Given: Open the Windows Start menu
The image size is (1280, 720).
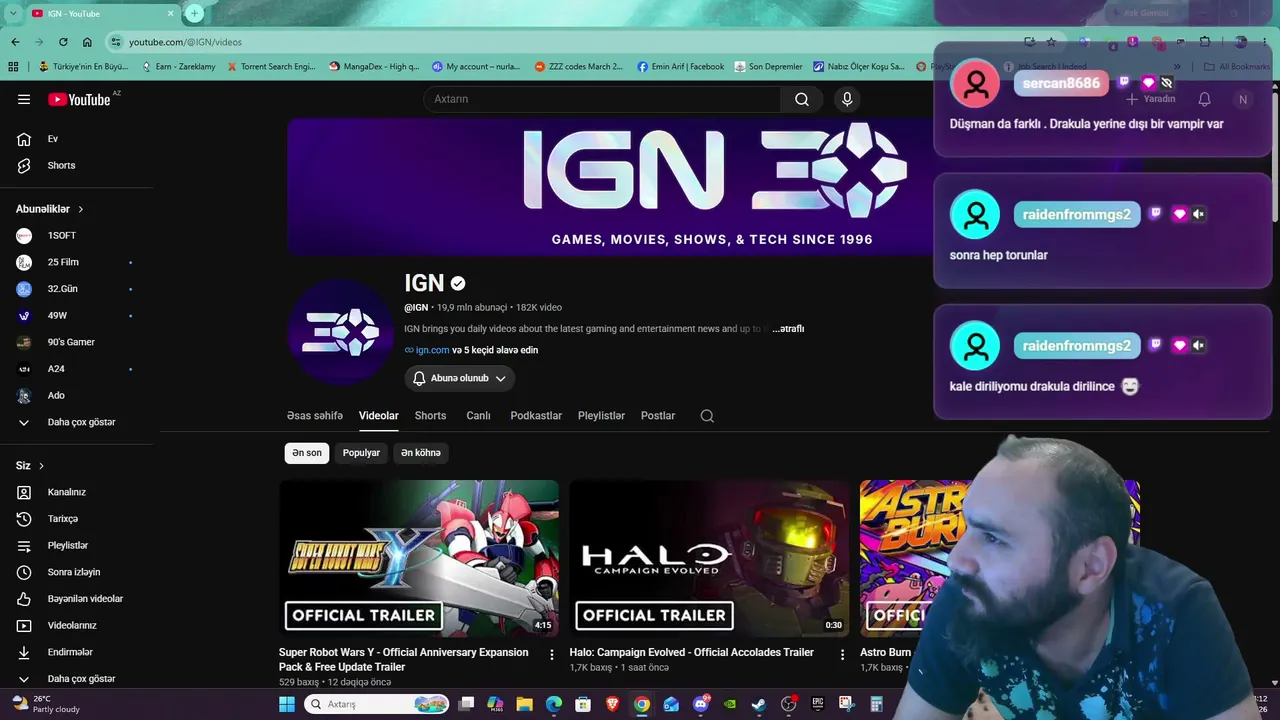Looking at the screenshot, I should (x=287, y=704).
